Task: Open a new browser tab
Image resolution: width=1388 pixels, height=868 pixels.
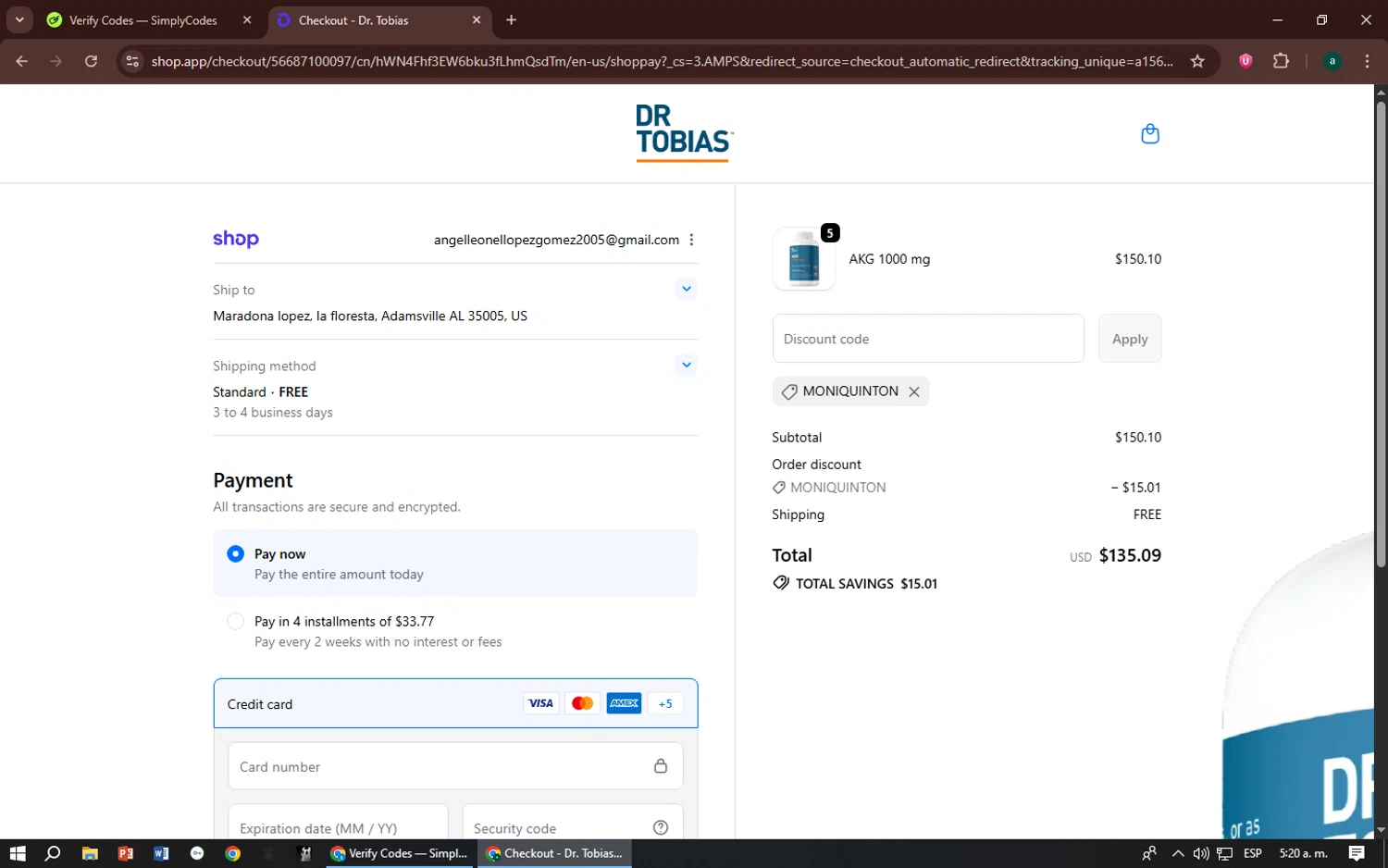Action: pos(511,19)
